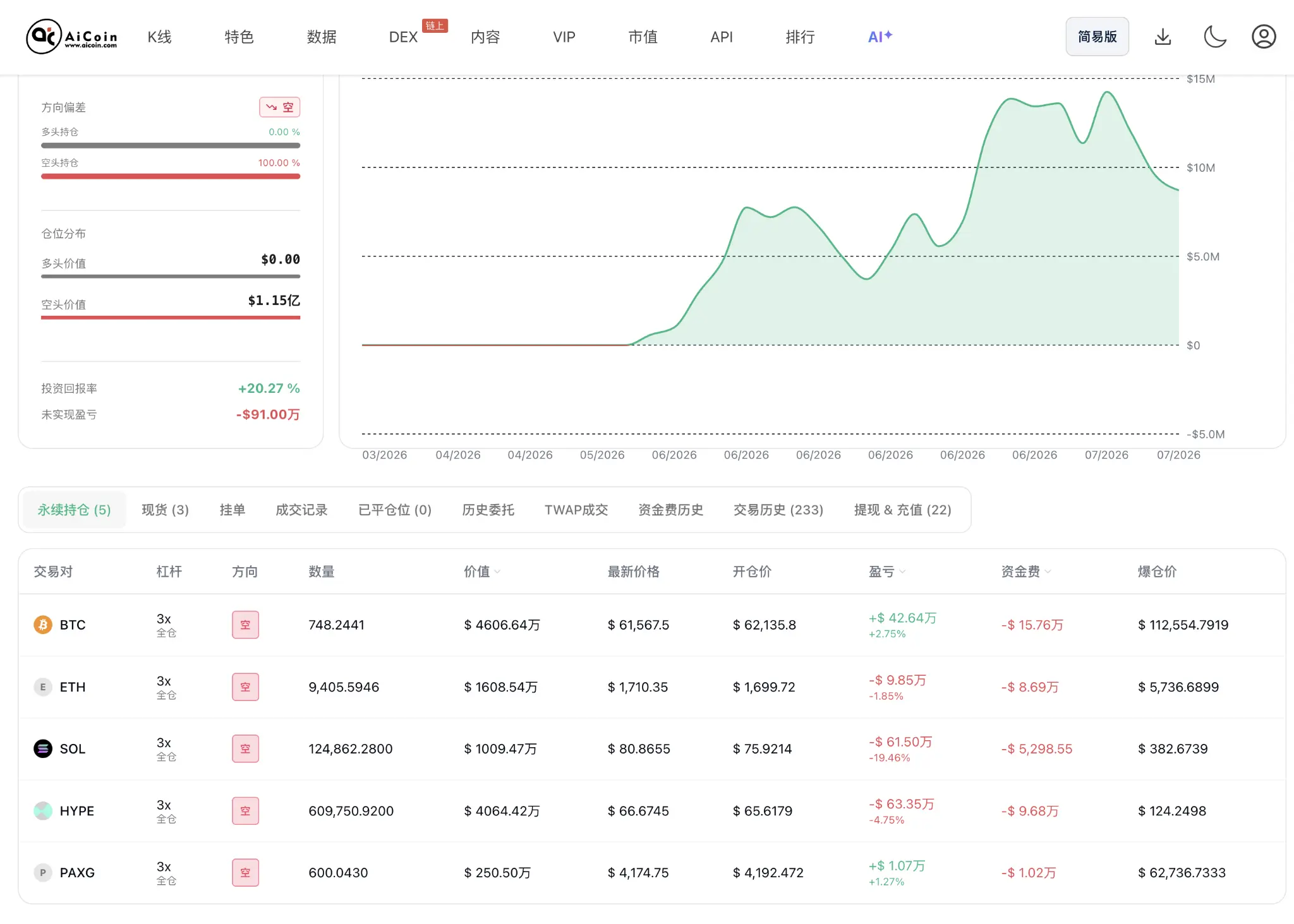Click ETH latest price $ 1,710.35
The image size is (1294, 924).
click(638, 687)
